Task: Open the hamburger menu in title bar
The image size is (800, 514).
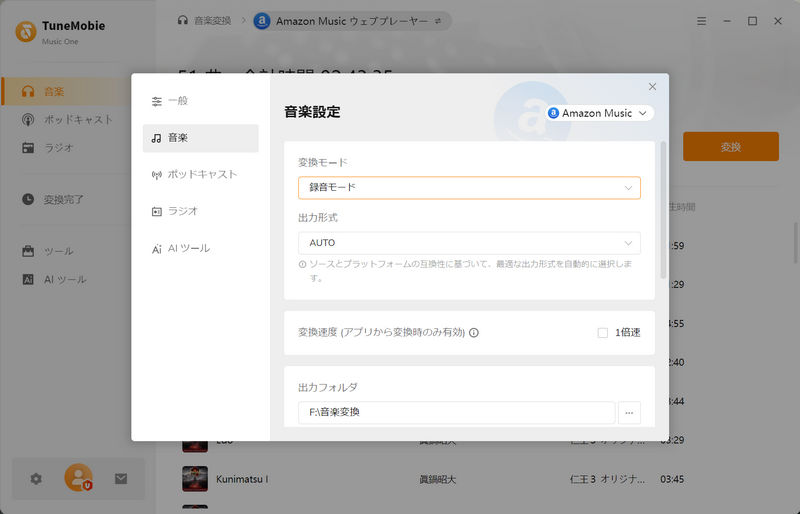Action: 702,21
